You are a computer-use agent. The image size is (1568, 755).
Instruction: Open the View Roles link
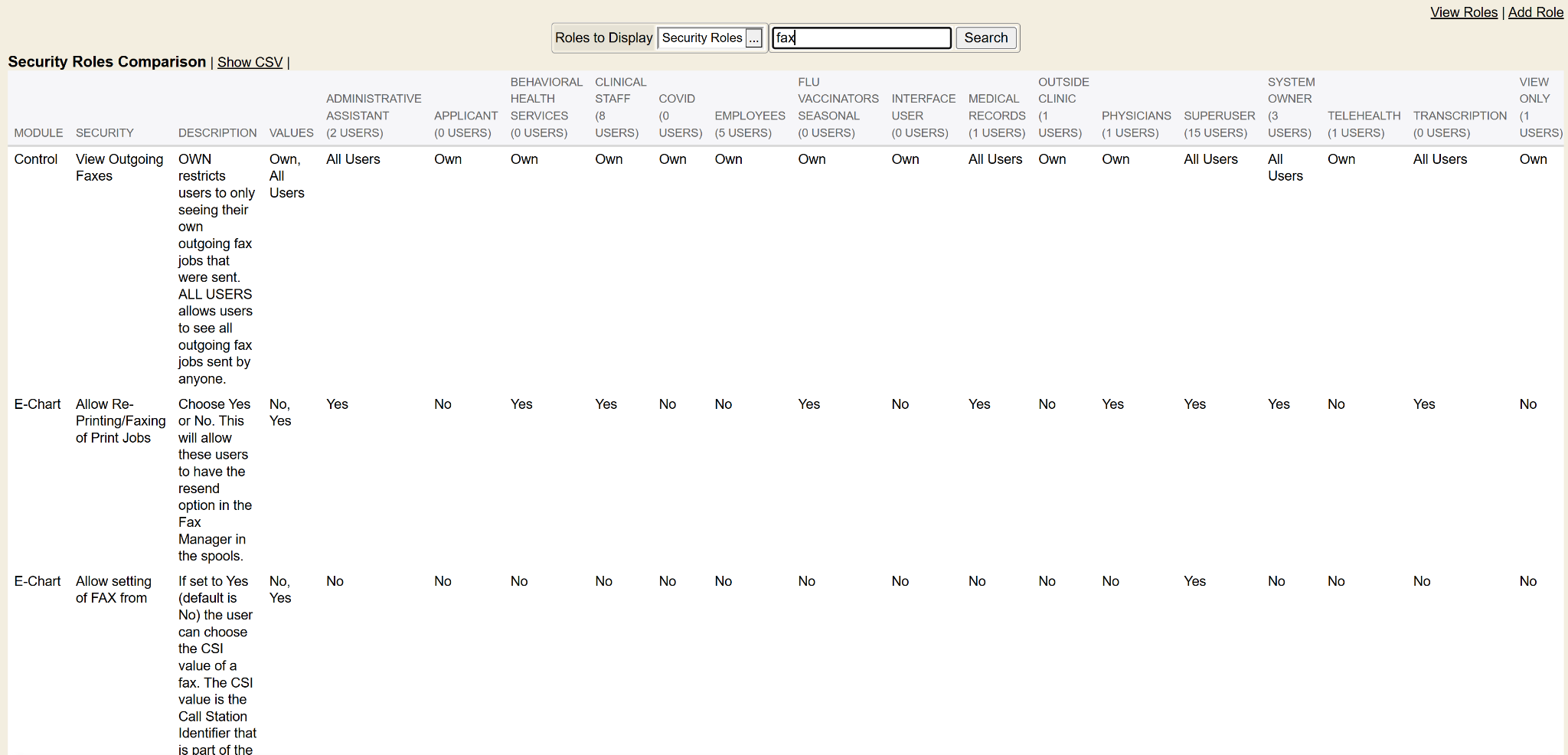click(1463, 12)
